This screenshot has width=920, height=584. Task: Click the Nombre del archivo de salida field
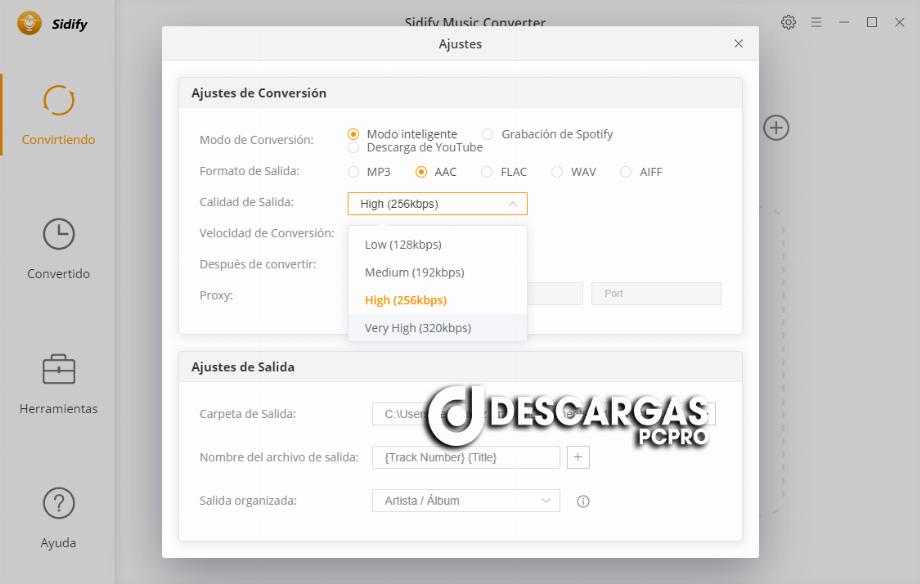tap(466, 457)
